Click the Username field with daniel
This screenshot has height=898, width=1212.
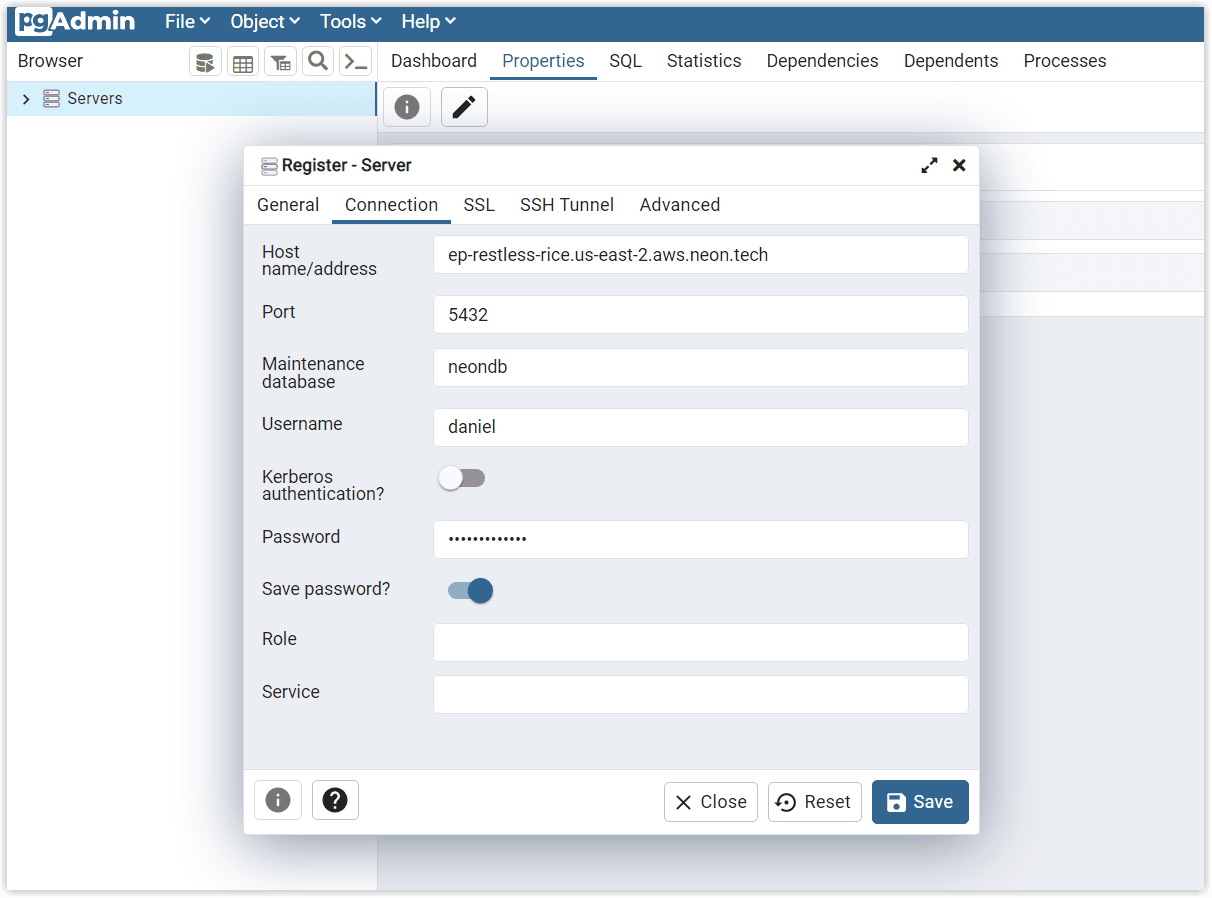[x=701, y=427]
